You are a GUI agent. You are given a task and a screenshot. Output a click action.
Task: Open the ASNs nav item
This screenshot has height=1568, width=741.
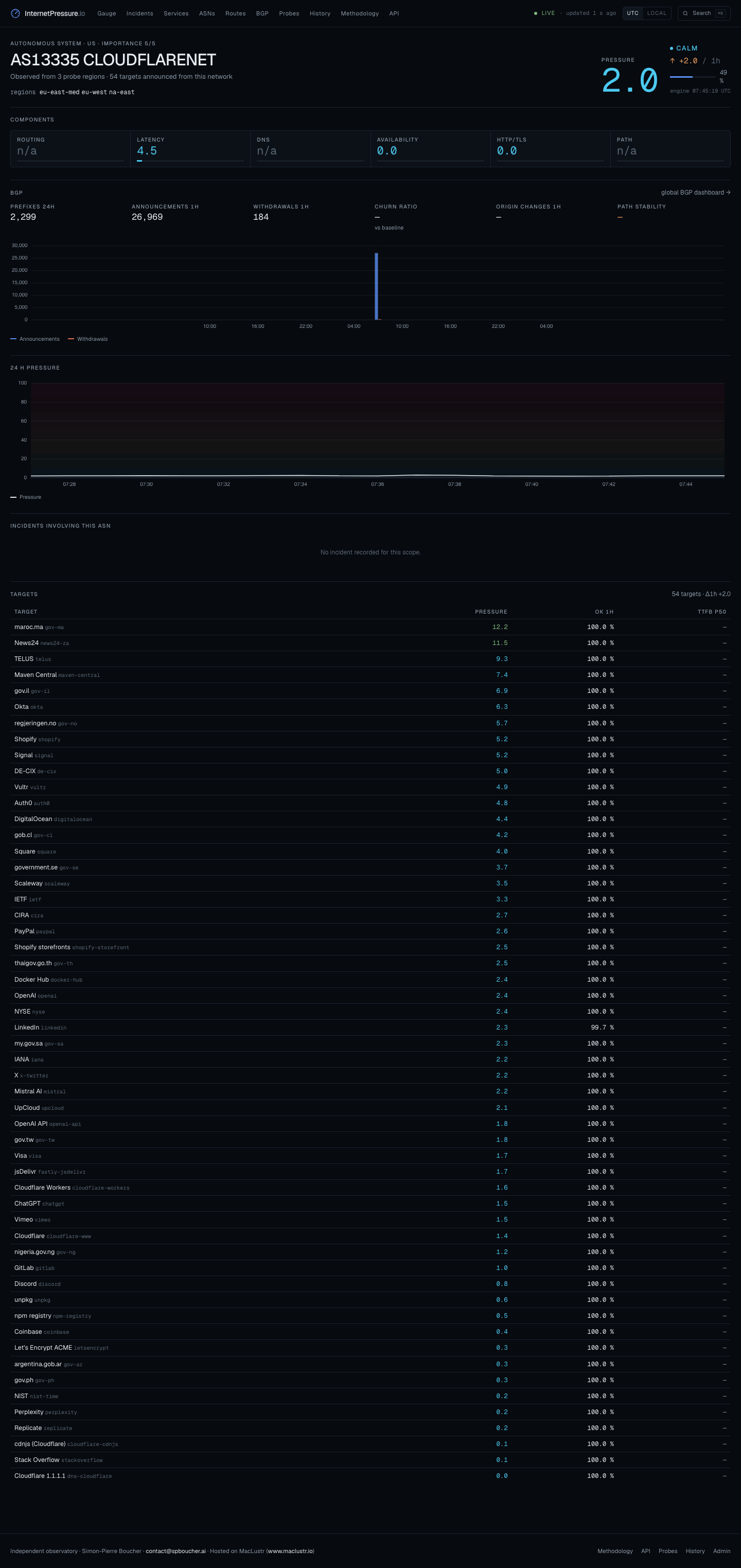click(x=207, y=13)
